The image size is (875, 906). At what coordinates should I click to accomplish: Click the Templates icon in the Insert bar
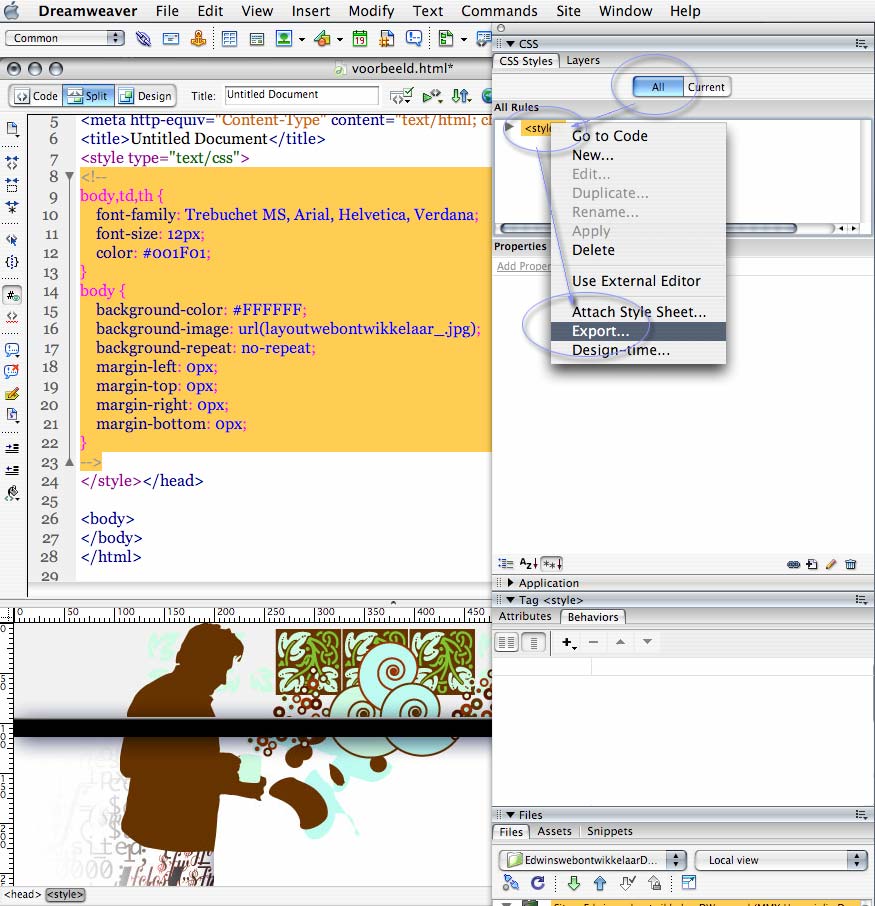[446, 39]
